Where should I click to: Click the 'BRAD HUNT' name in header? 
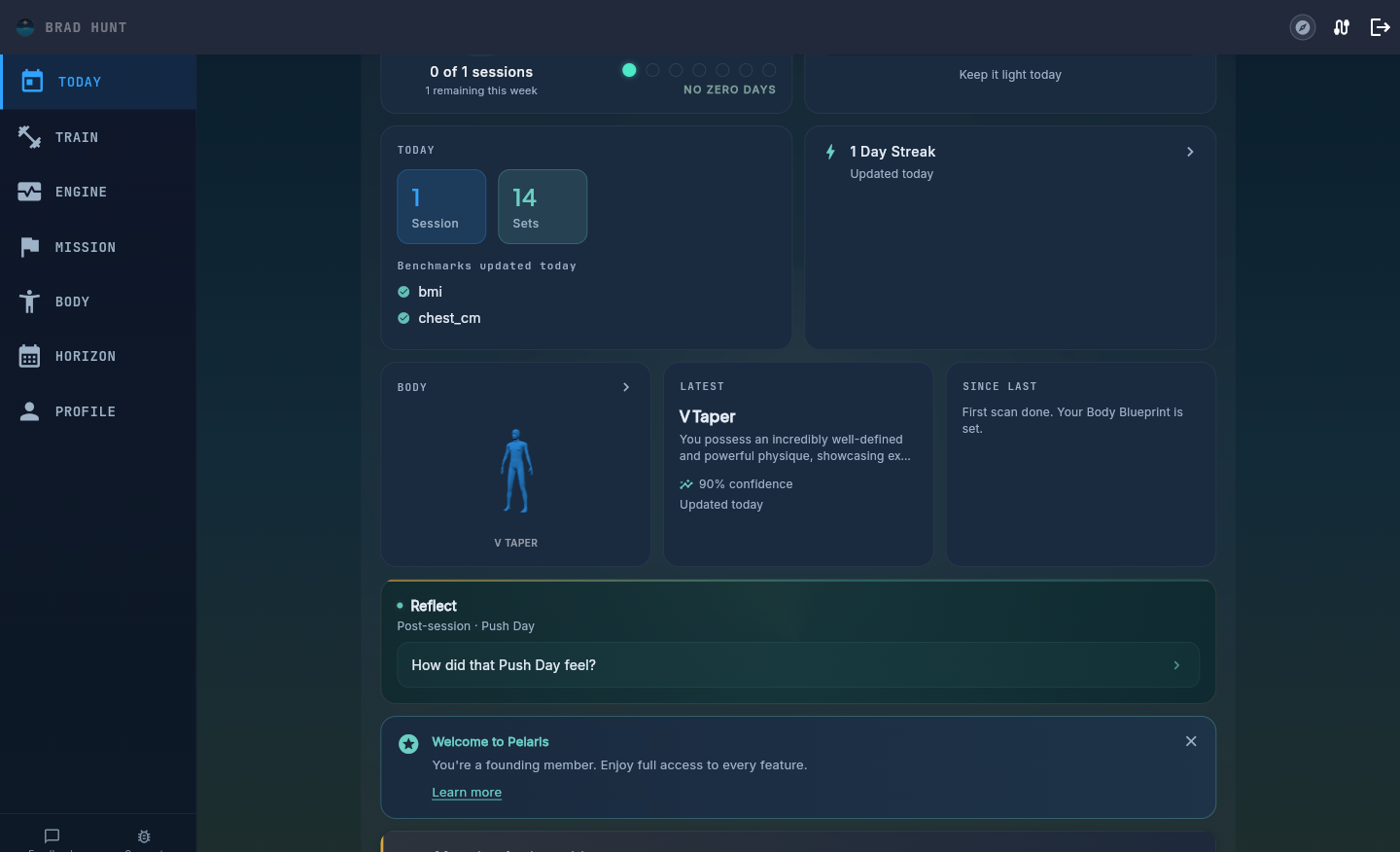pyautogui.click(x=86, y=27)
